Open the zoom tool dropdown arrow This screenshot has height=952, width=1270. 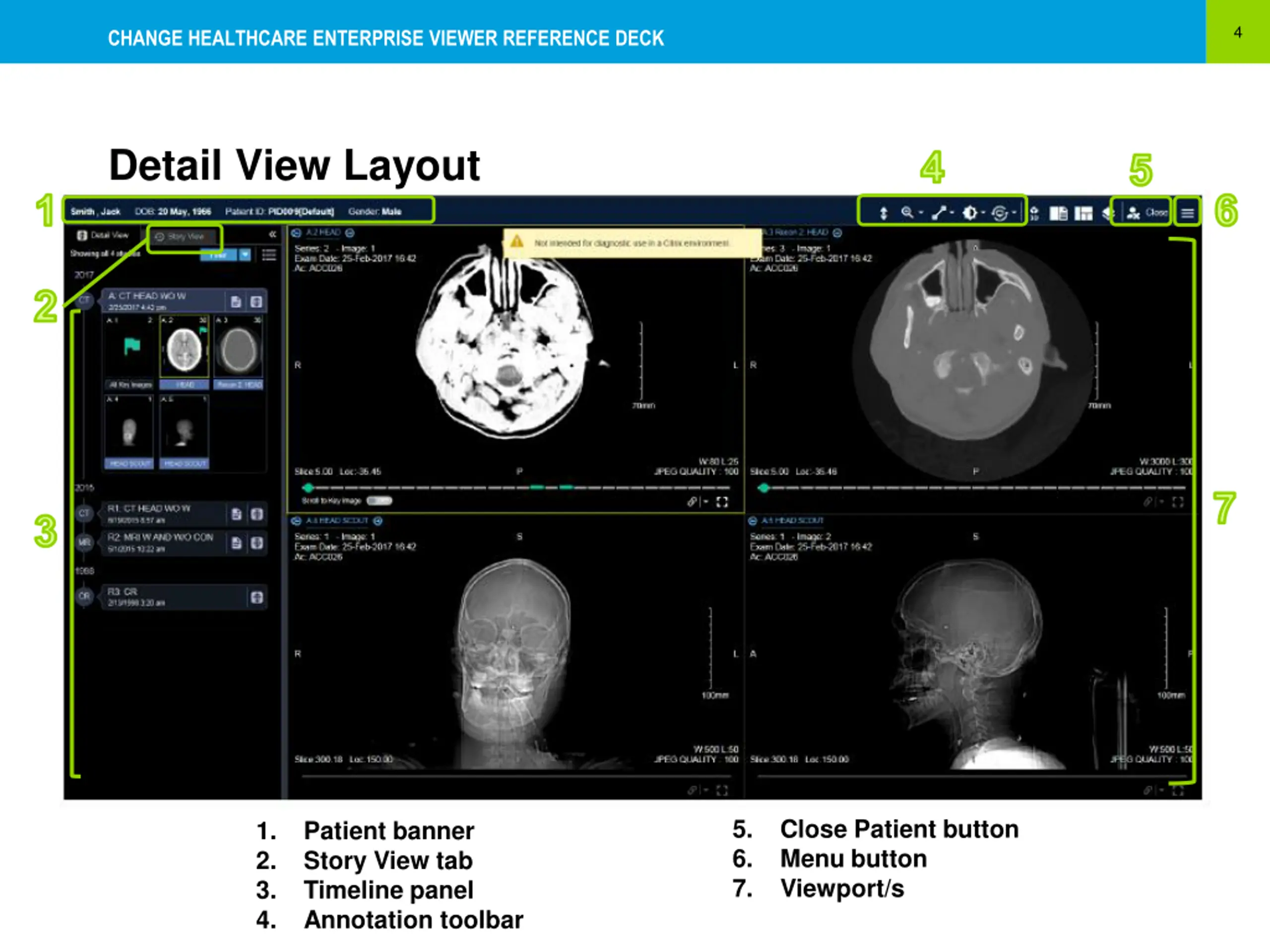[x=921, y=212]
